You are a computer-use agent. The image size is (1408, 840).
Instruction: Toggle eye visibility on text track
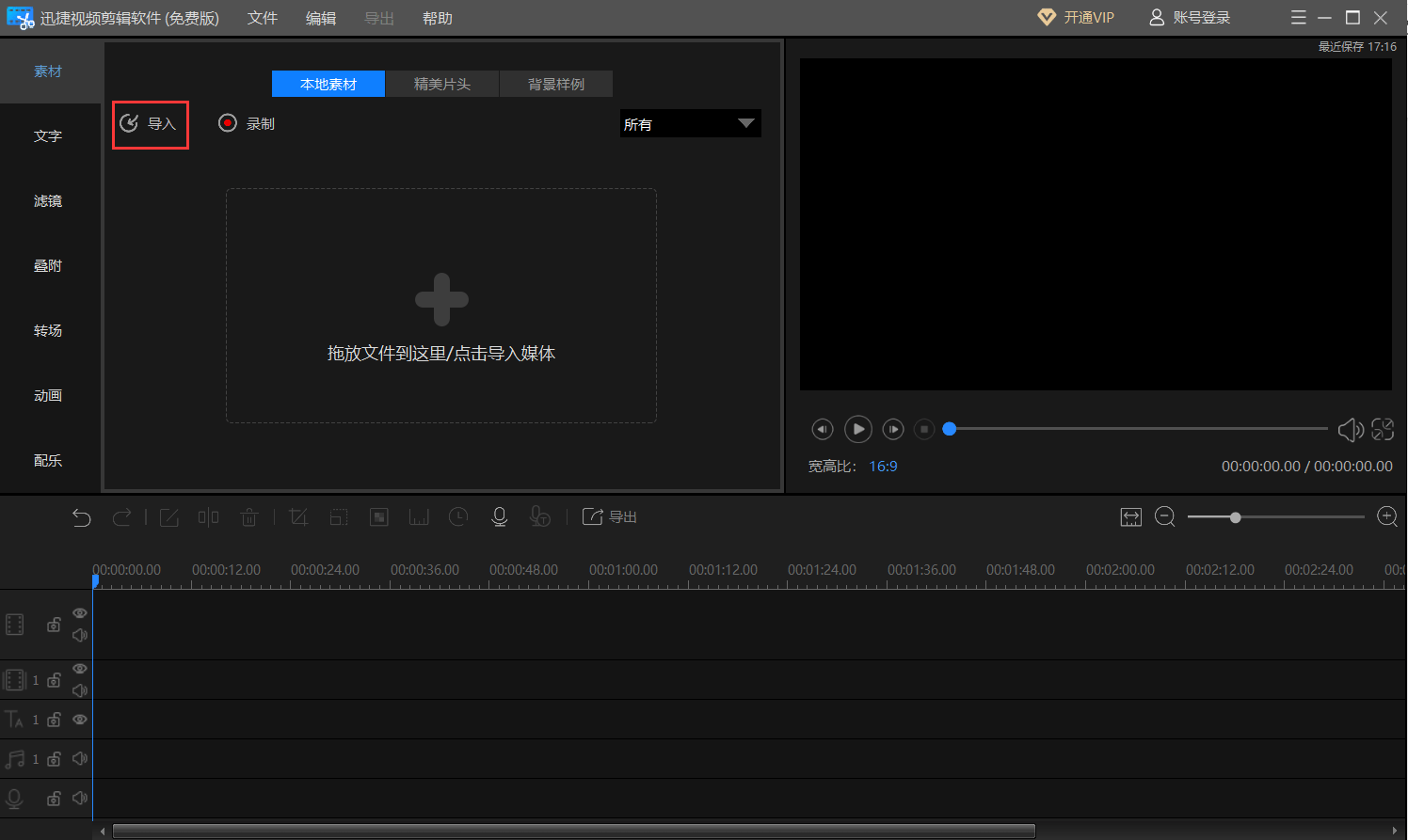[x=80, y=720]
